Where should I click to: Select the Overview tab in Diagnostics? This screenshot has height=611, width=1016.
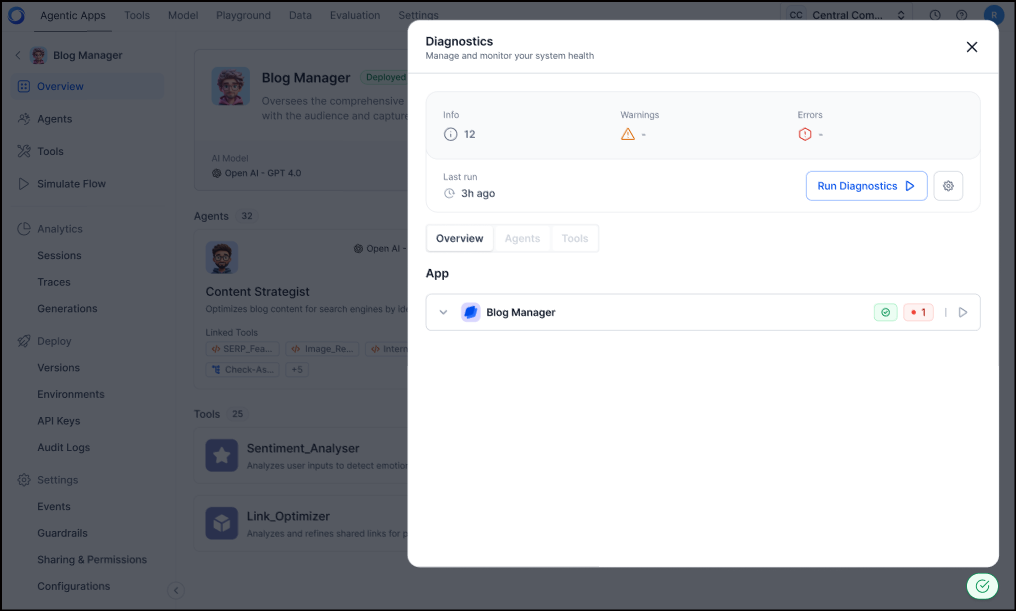coord(460,238)
